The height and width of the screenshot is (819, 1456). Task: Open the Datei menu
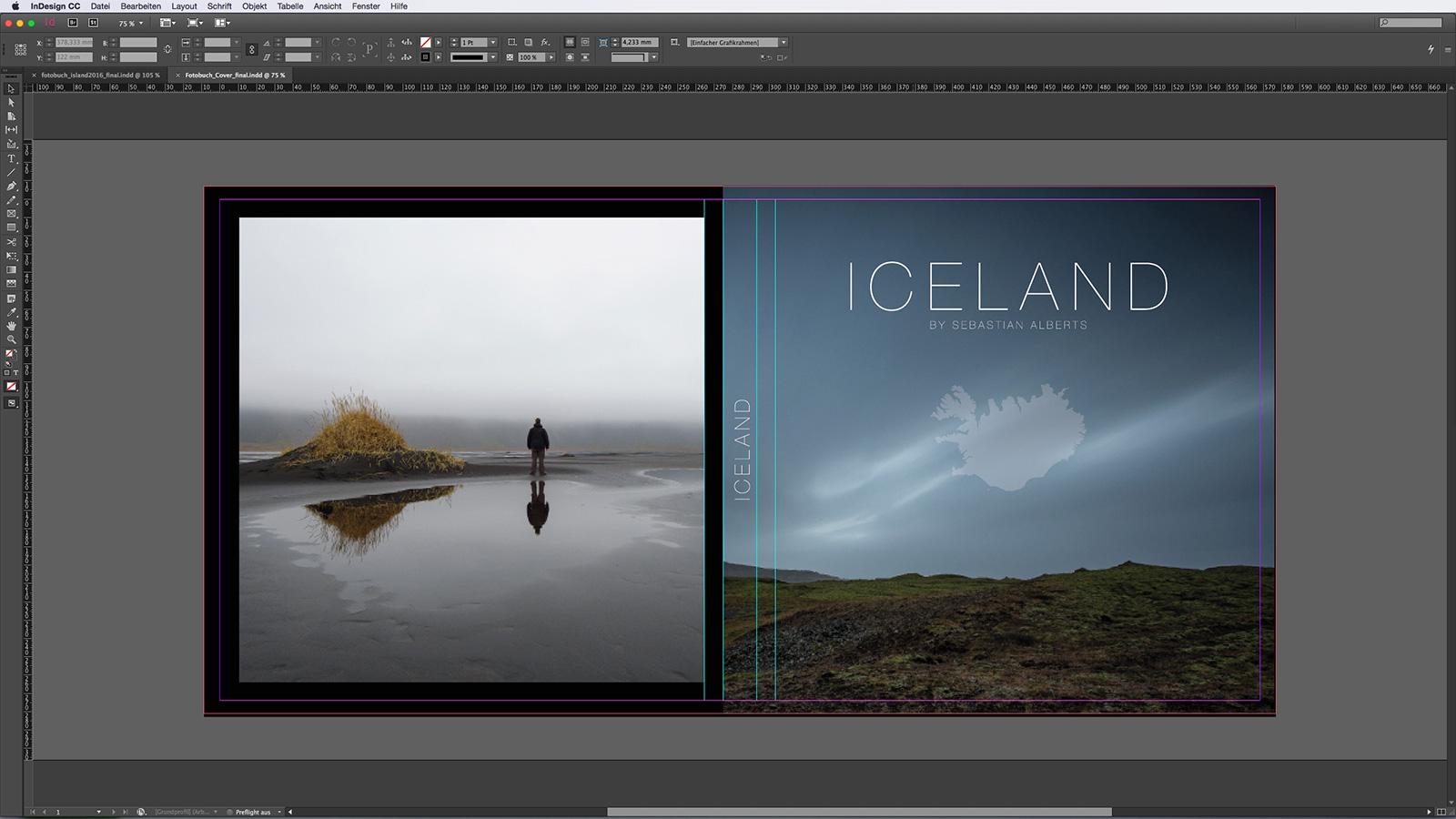[100, 6]
